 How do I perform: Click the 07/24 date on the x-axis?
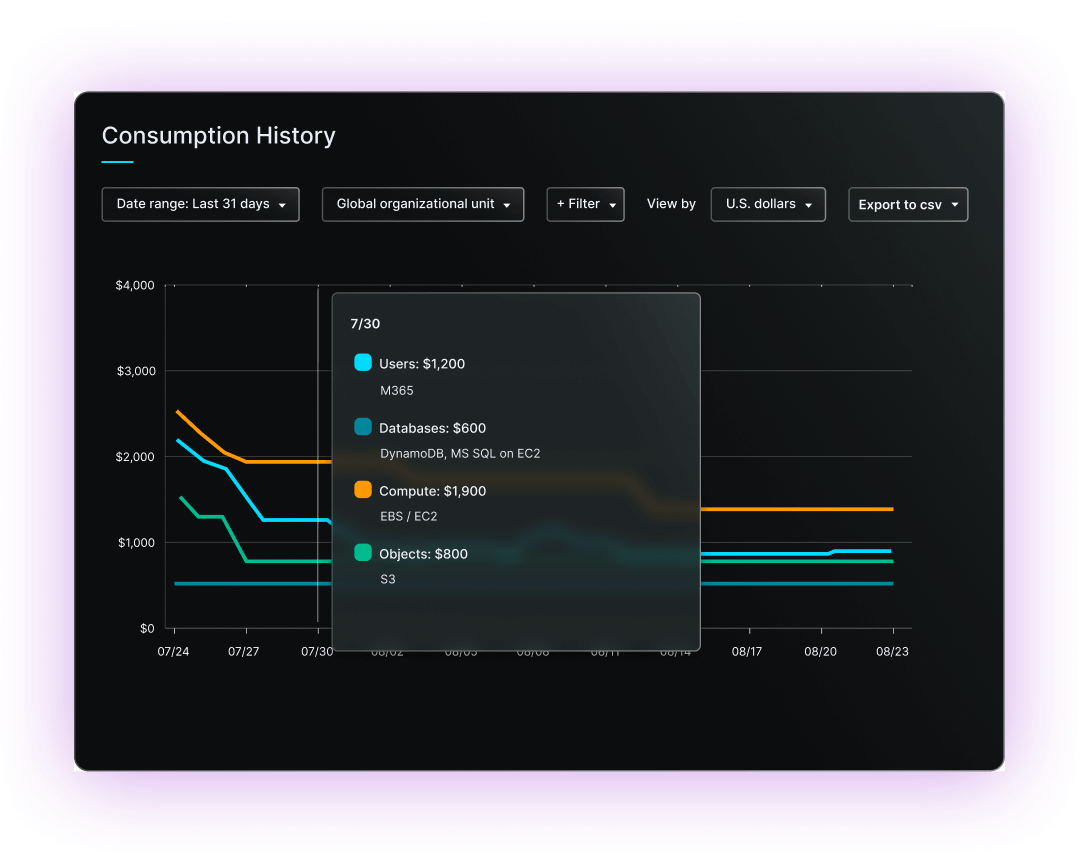coord(174,651)
